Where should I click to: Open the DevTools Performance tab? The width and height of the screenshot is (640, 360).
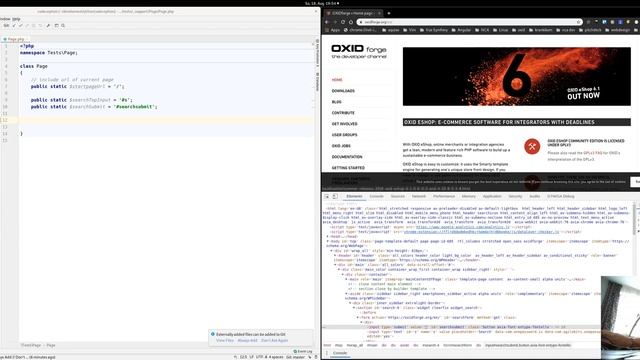(x=444, y=196)
